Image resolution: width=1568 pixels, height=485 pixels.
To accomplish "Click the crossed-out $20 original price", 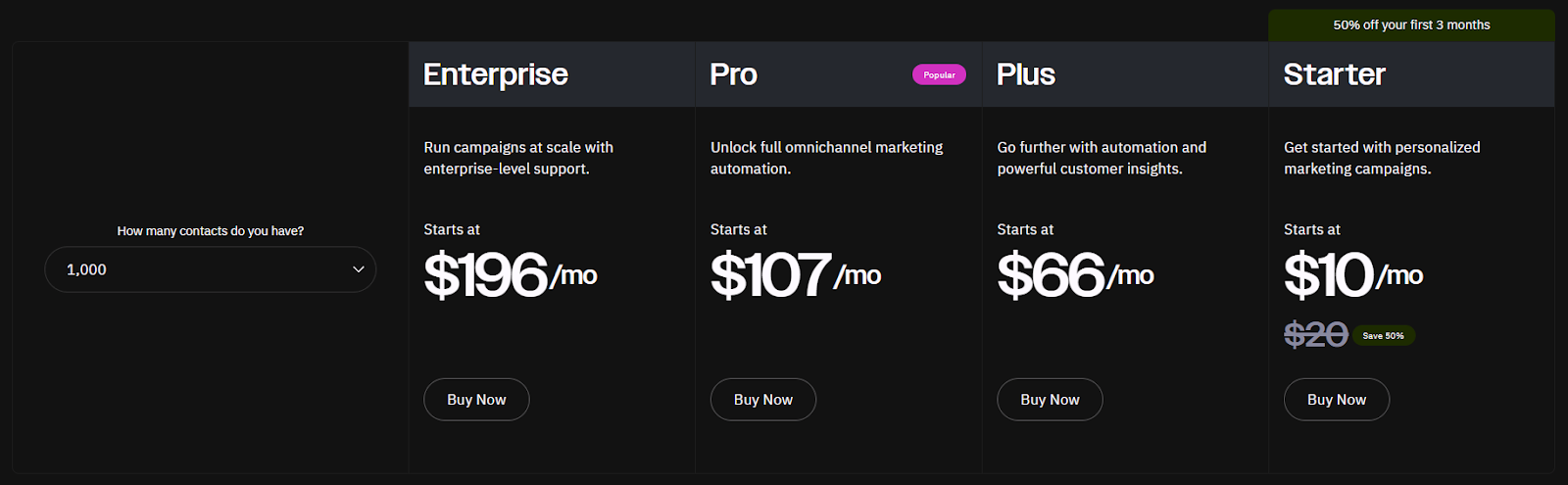I will click(x=1316, y=335).
